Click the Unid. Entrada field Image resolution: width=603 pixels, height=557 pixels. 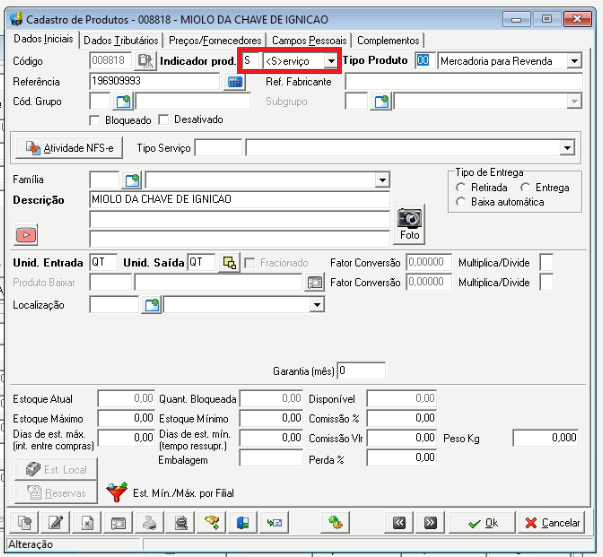[103, 262]
